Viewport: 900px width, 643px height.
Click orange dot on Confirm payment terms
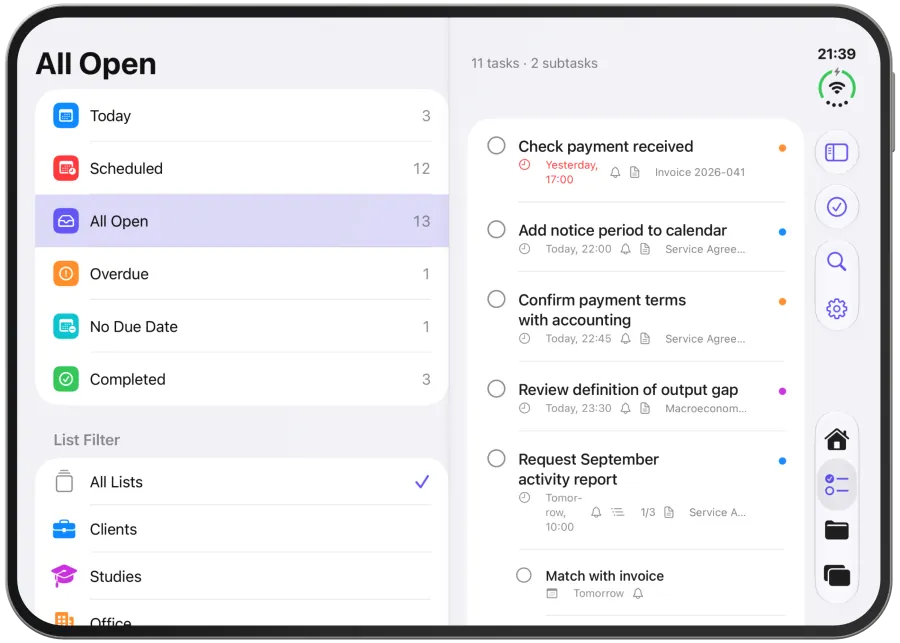coord(782,302)
